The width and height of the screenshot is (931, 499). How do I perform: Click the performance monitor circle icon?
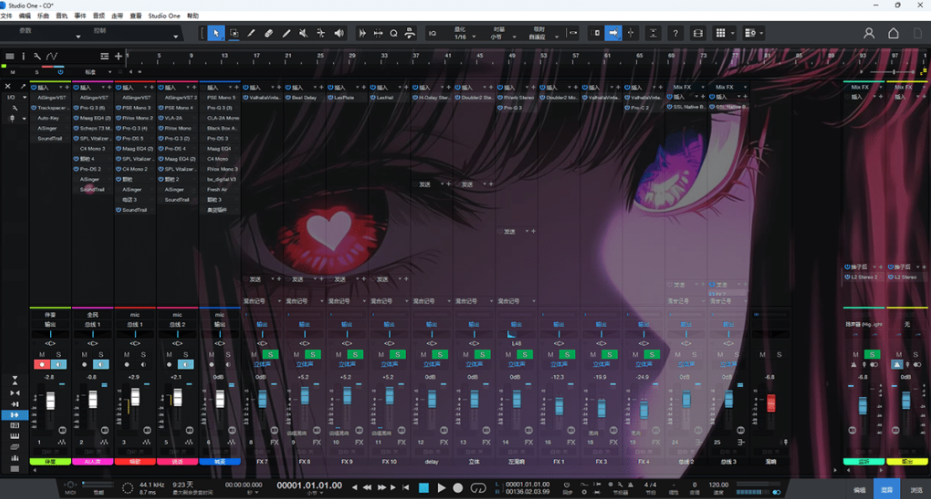click(127, 488)
